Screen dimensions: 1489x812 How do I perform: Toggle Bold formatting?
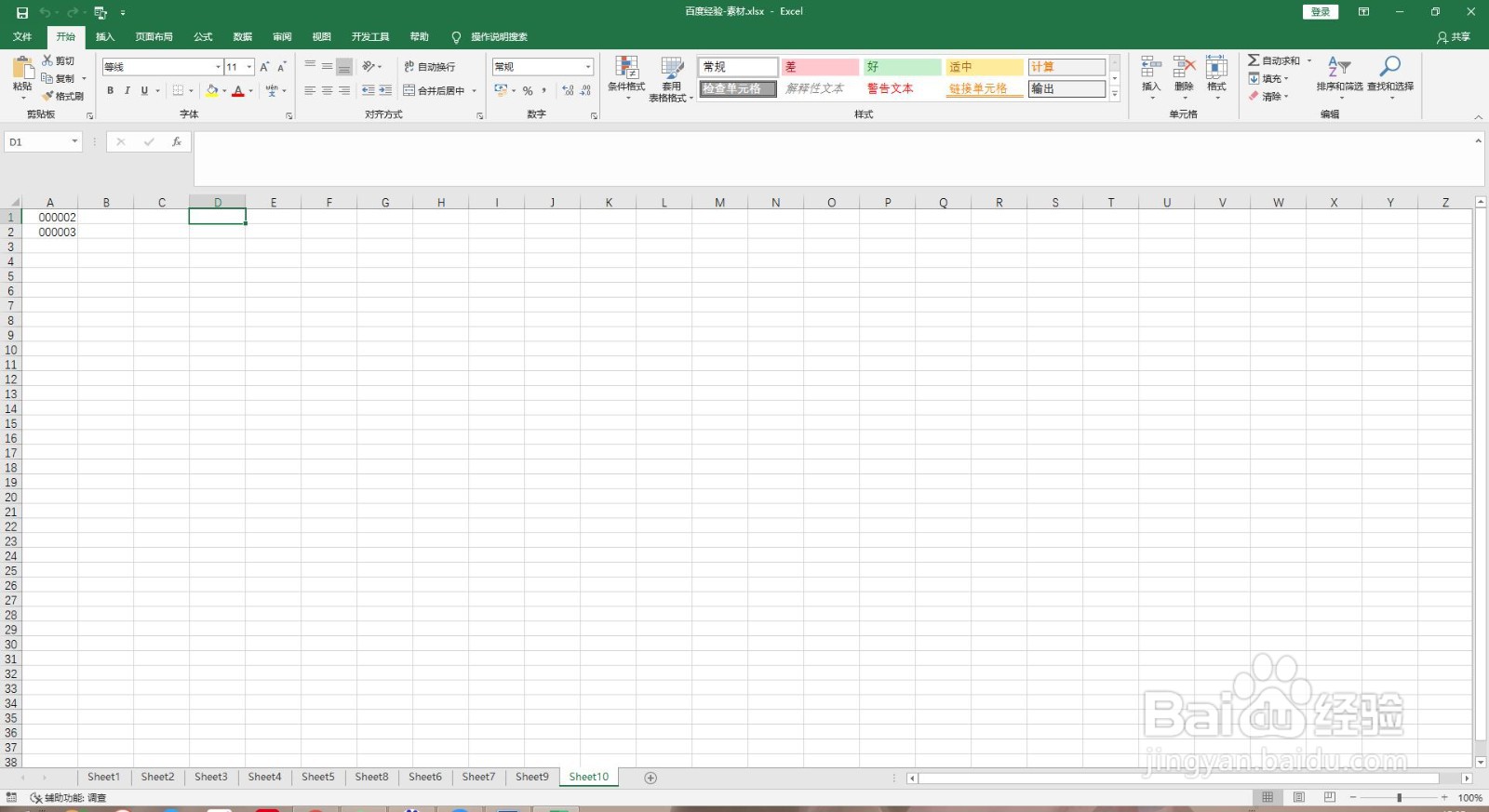(110, 90)
